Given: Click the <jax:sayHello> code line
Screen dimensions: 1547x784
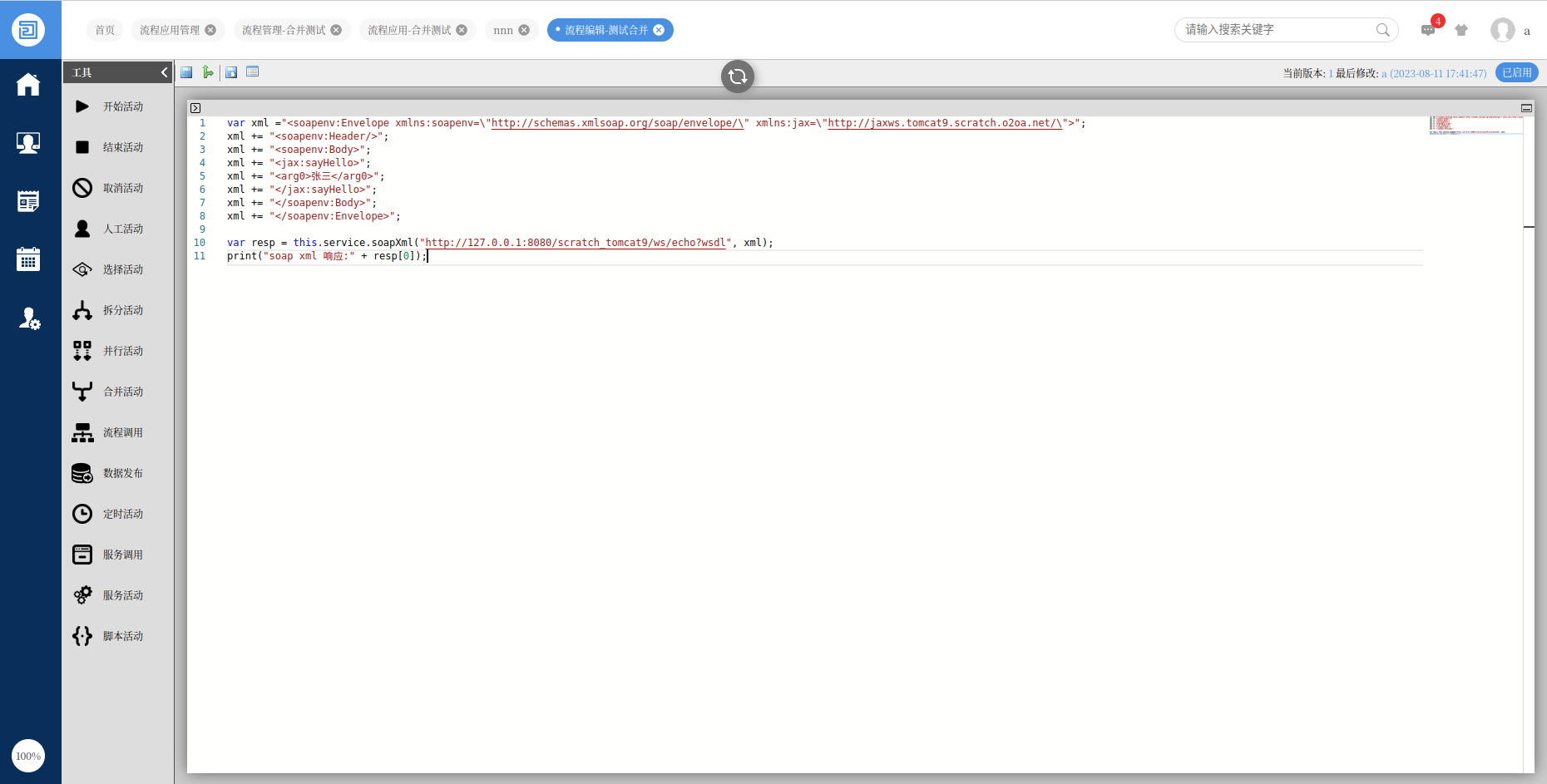Looking at the screenshot, I should (299, 163).
